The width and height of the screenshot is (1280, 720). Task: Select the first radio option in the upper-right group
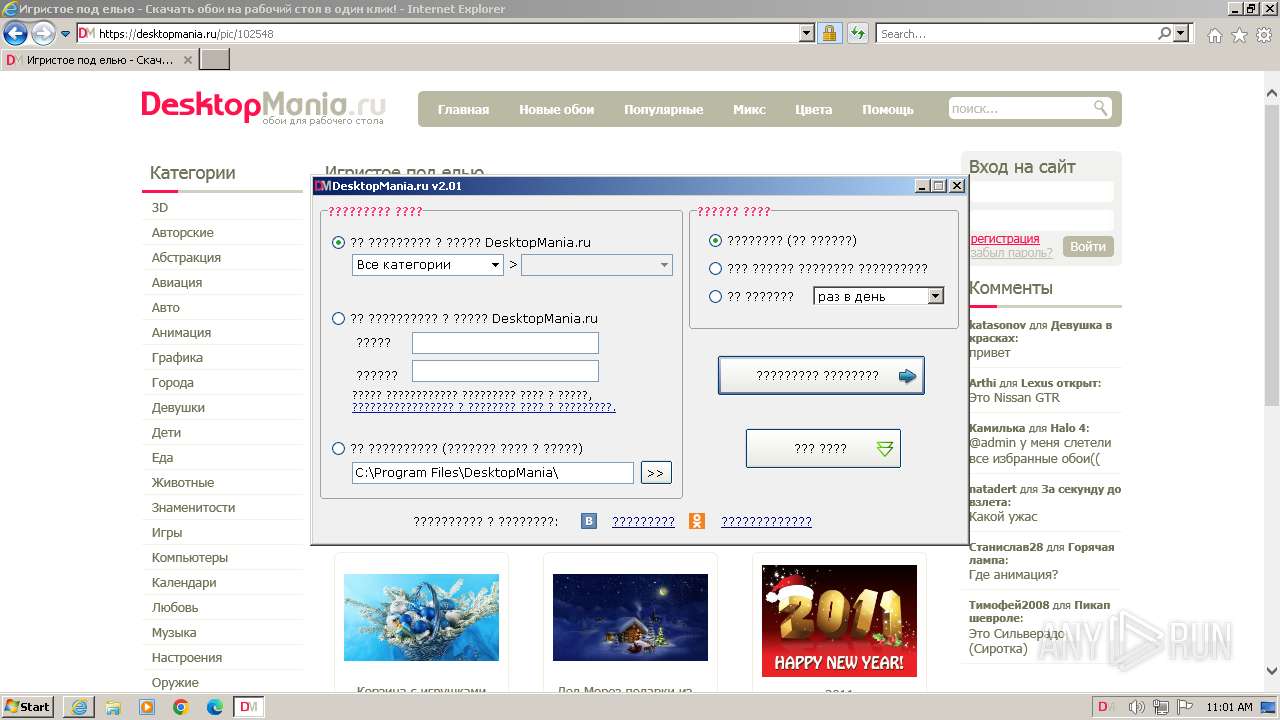point(715,240)
